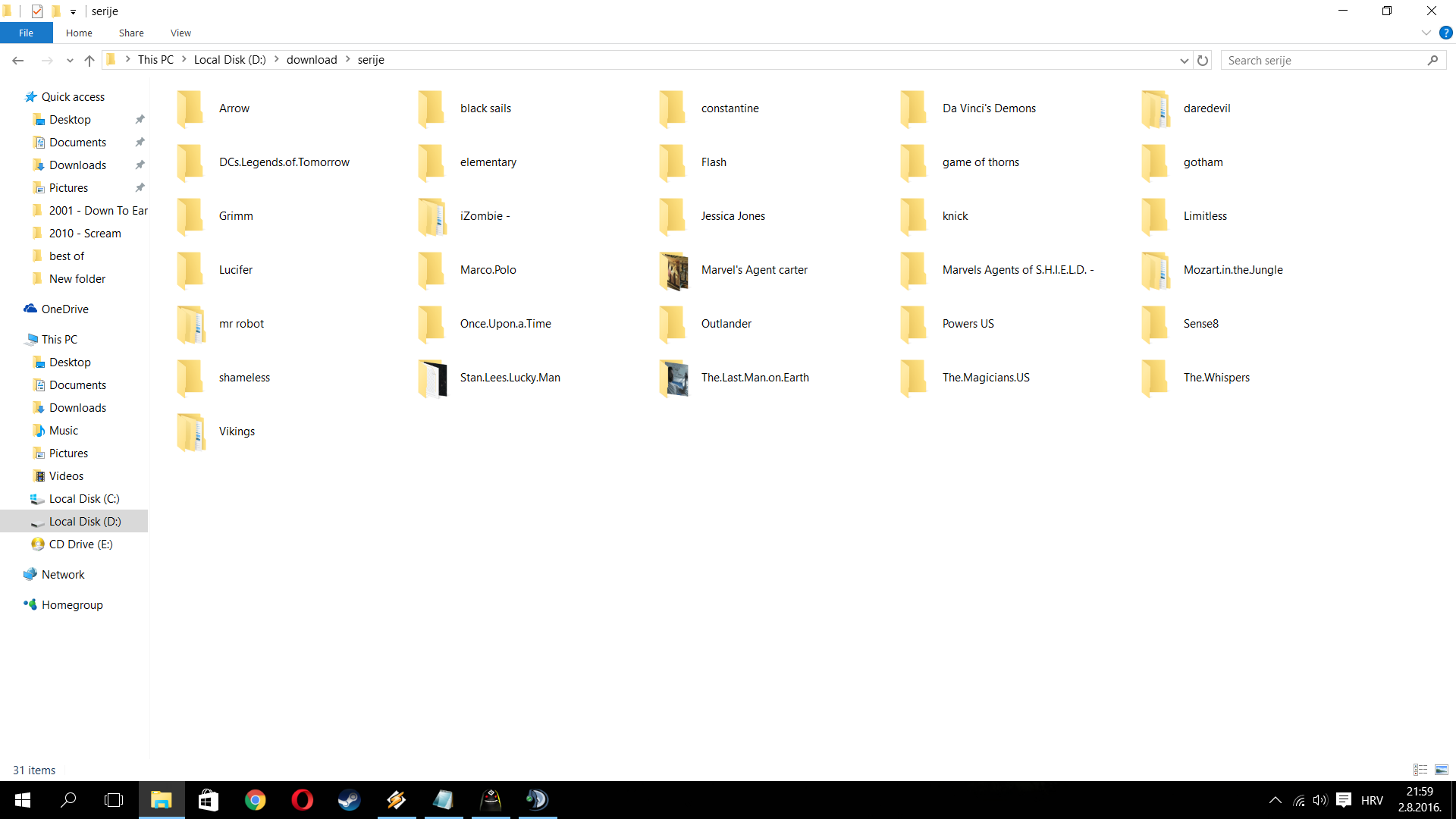Switch to Large icons view in status bar
The height and width of the screenshot is (819, 1456).
click(1442, 770)
